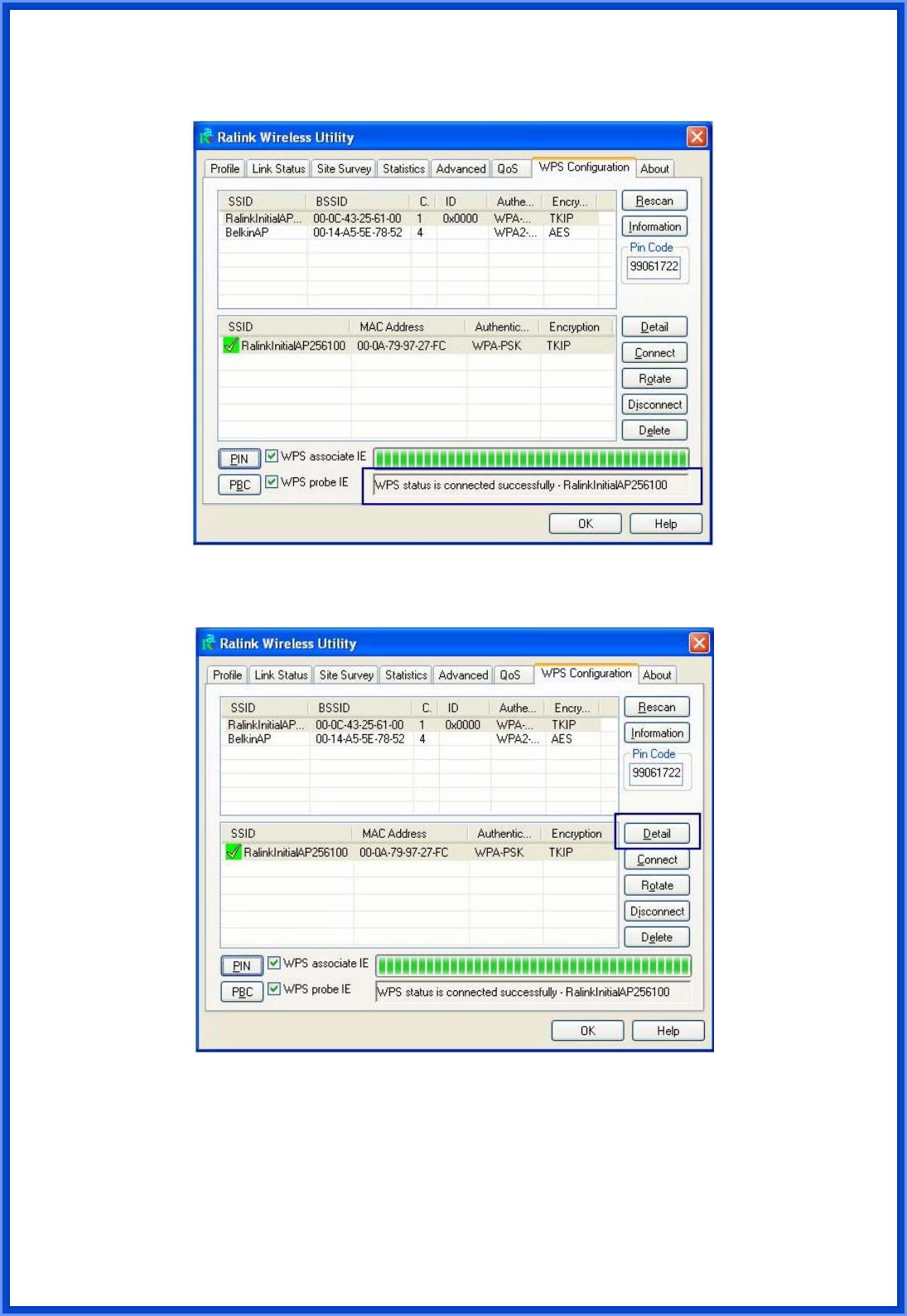This screenshot has width=907, height=1316.
Task: Start PBC method in upper window
Action: pyautogui.click(x=239, y=485)
